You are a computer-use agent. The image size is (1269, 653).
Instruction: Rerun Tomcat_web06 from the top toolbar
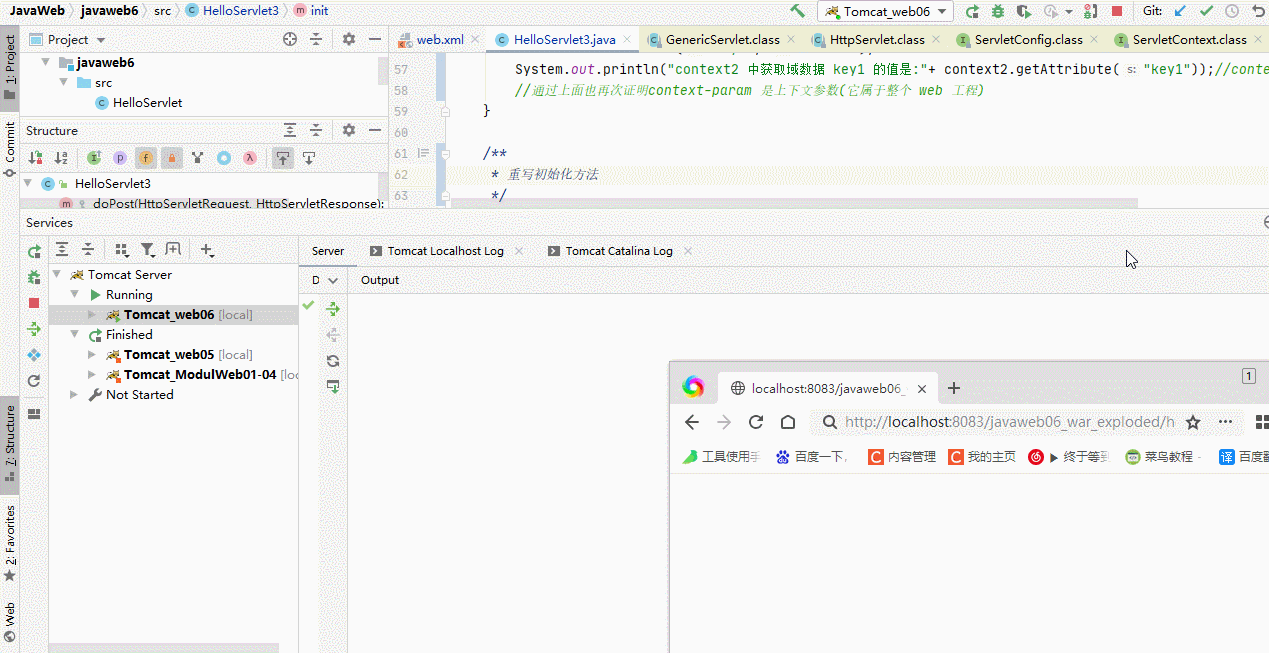click(972, 11)
